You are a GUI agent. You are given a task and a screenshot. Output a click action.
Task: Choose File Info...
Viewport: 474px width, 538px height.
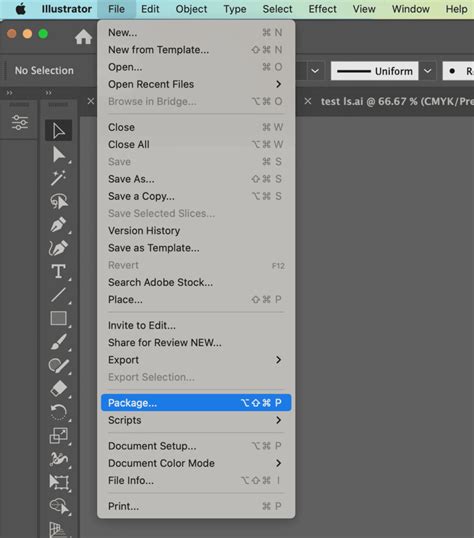point(196,480)
